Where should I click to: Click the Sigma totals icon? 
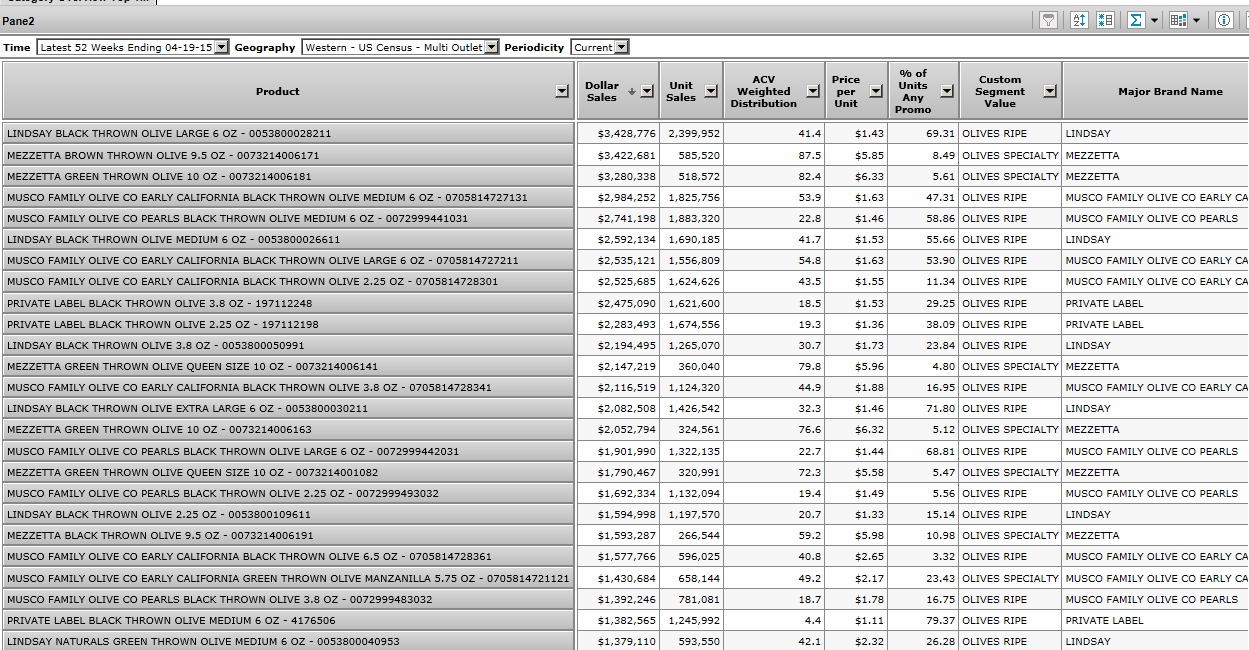tap(1136, 20)
